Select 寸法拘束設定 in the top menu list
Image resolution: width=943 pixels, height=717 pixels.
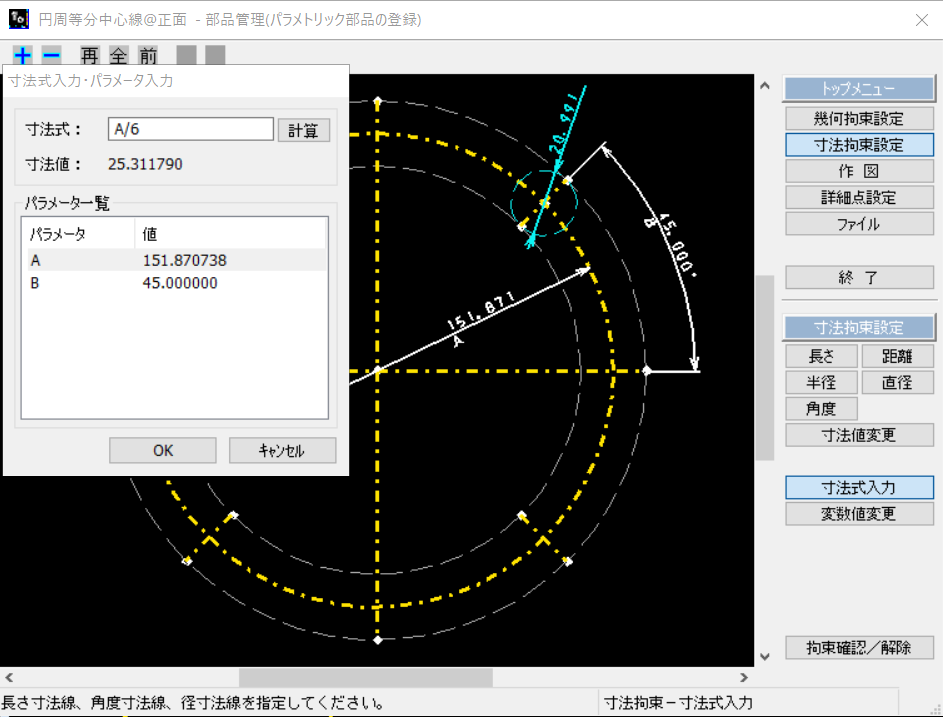click(859, 145)
